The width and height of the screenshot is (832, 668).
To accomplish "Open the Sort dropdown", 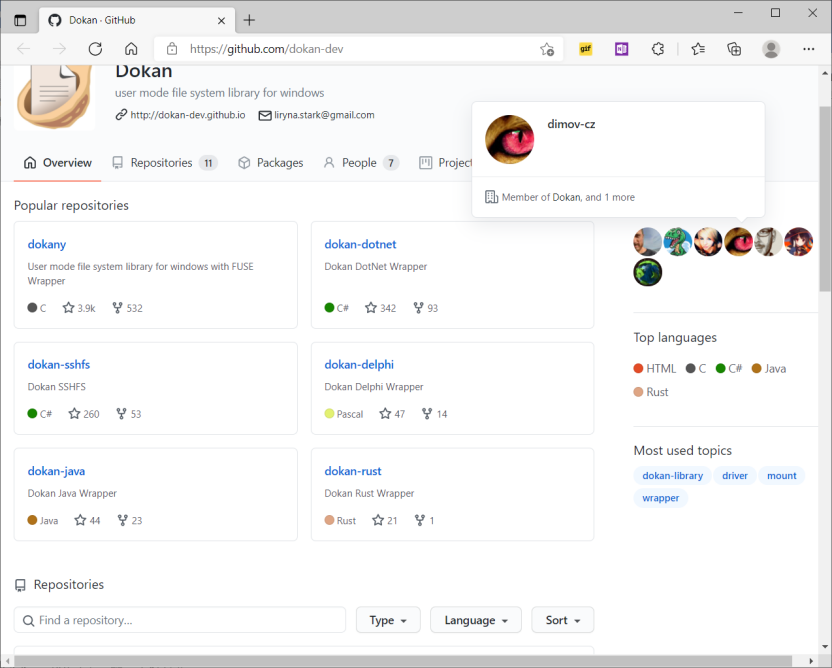I will [x=562, y=620].
